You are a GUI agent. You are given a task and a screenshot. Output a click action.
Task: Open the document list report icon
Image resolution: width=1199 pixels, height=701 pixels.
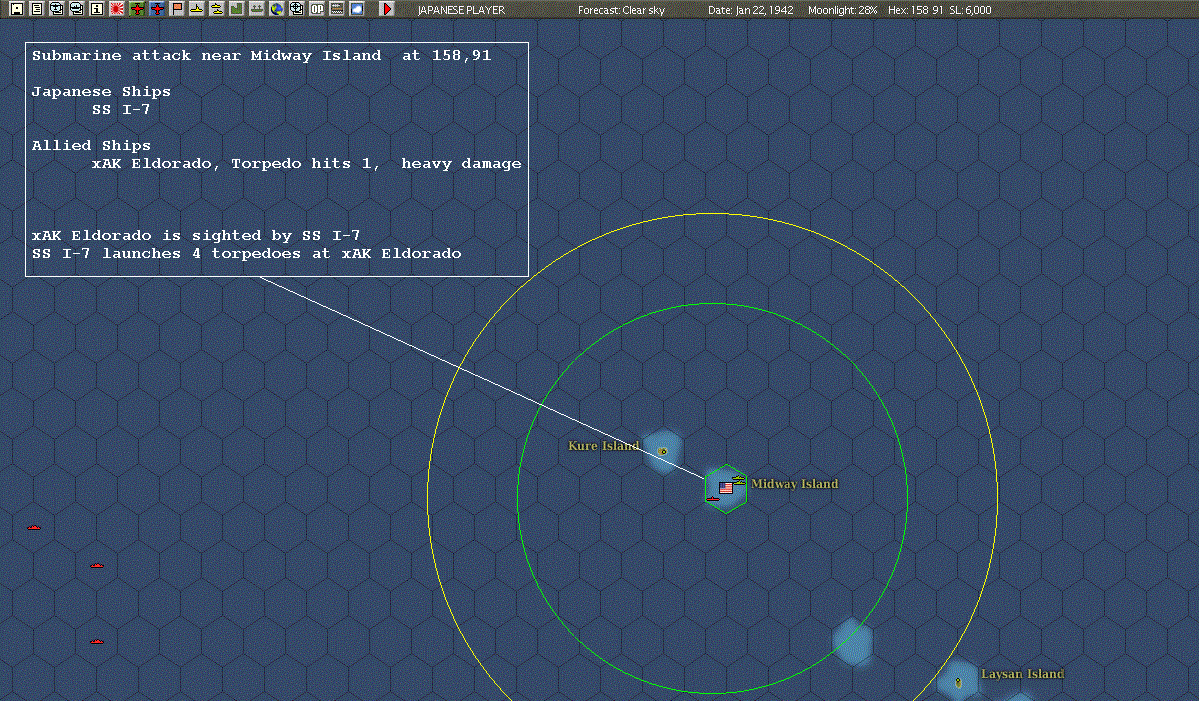coord(37,9)
